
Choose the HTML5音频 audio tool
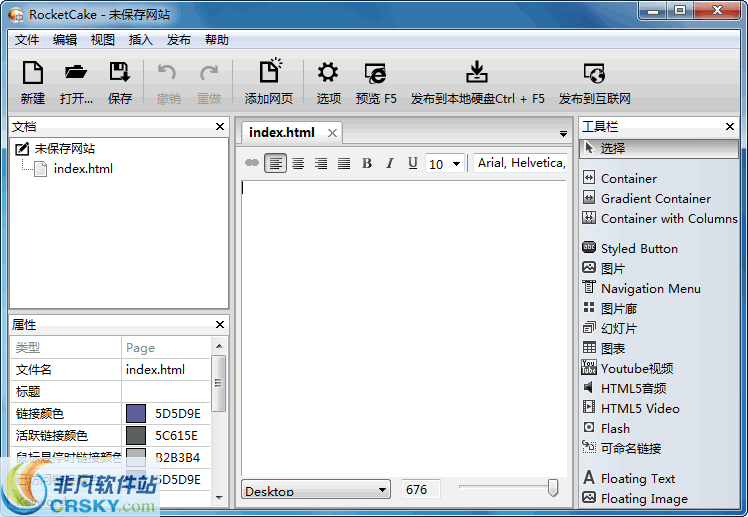tap(624, 389)
